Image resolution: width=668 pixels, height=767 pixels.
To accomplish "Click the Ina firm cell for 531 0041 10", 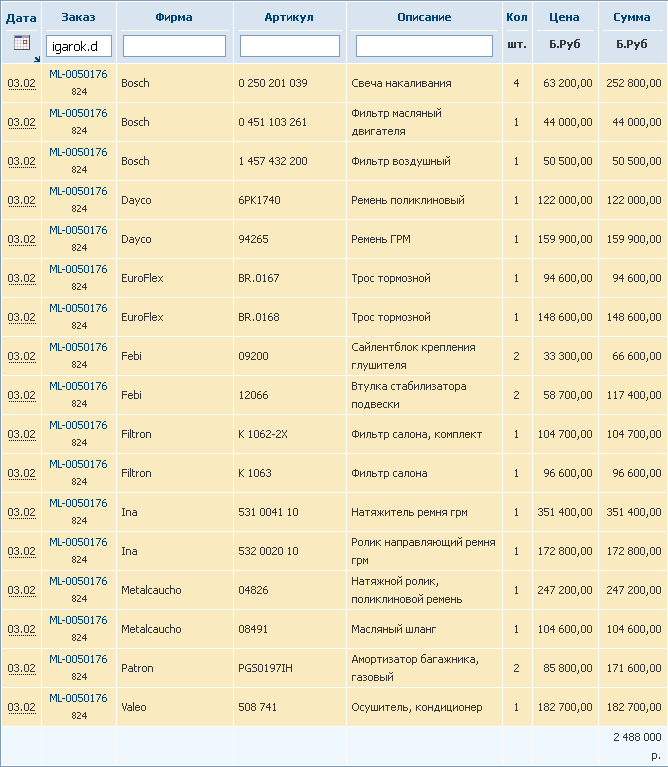I will 129,512.
